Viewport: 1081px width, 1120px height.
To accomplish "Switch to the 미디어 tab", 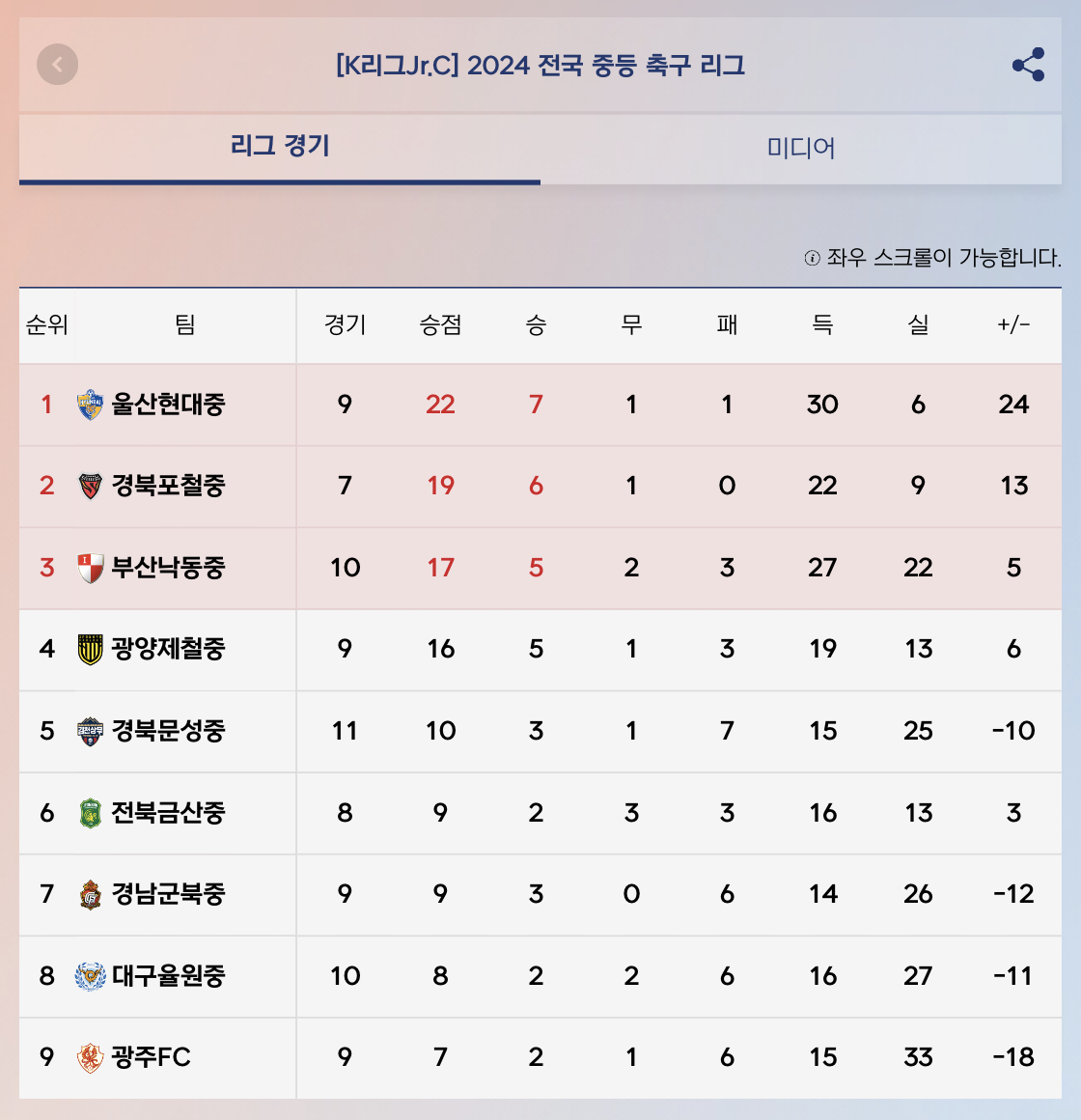I will point(800,148).
